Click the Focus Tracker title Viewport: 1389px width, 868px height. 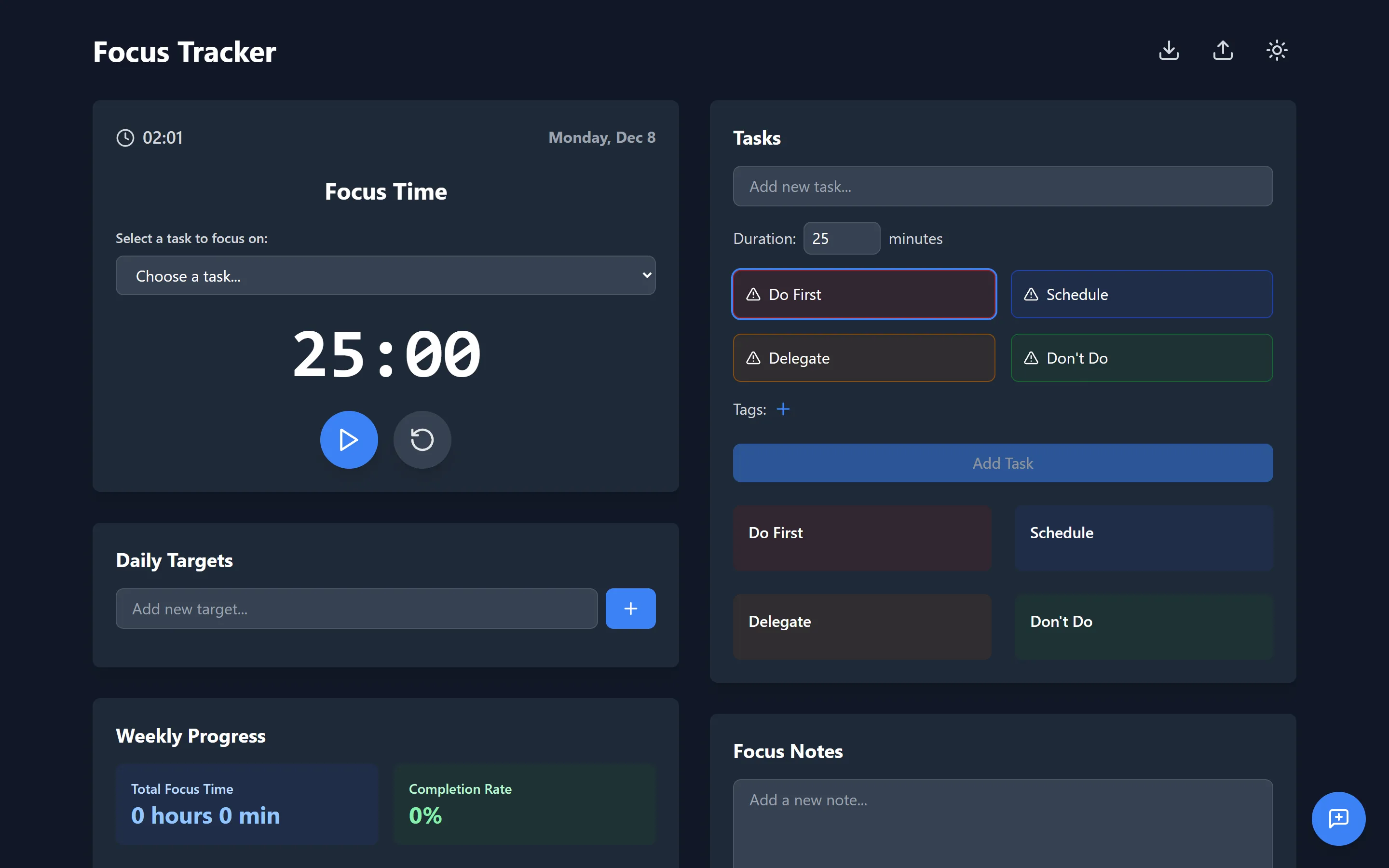click(184, 52)
